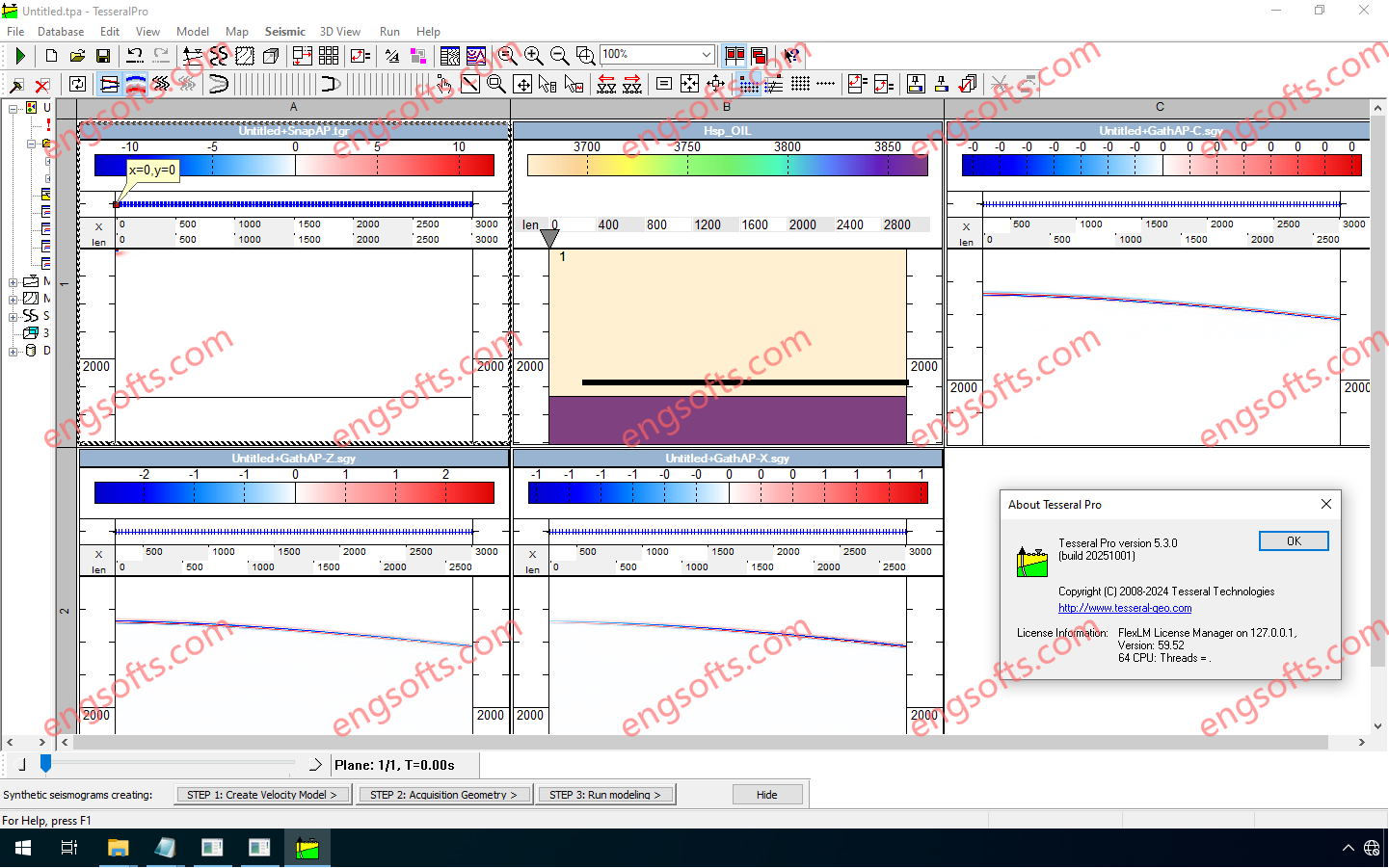Open file with the yellow folder icon
The width and height of the screenshot is (1389, 868).
tap(77, 56)
